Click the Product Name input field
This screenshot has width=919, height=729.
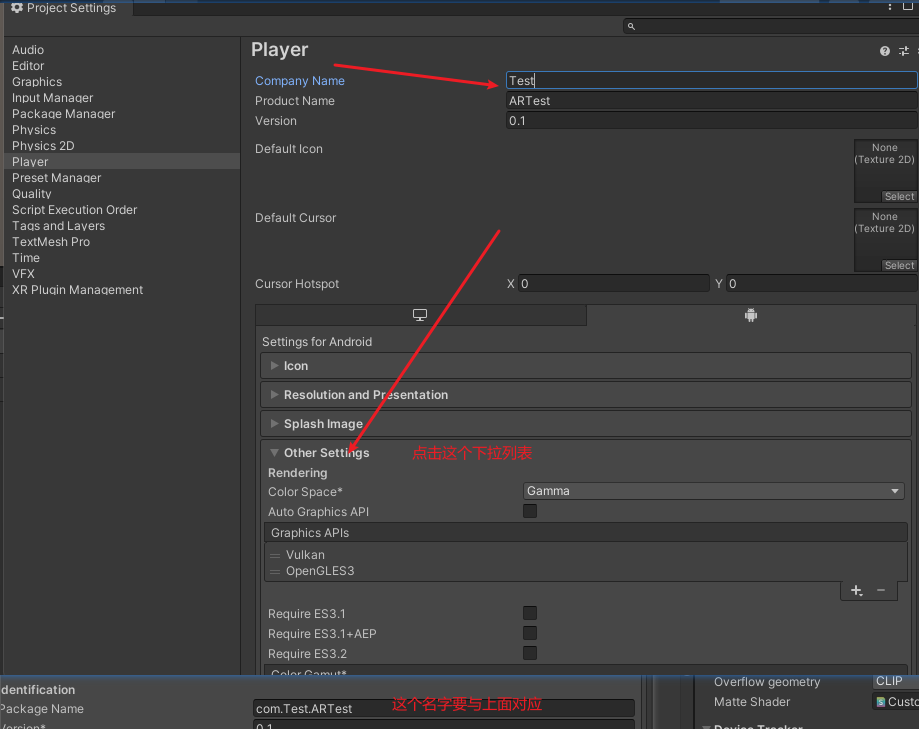(x=712, y=101)
